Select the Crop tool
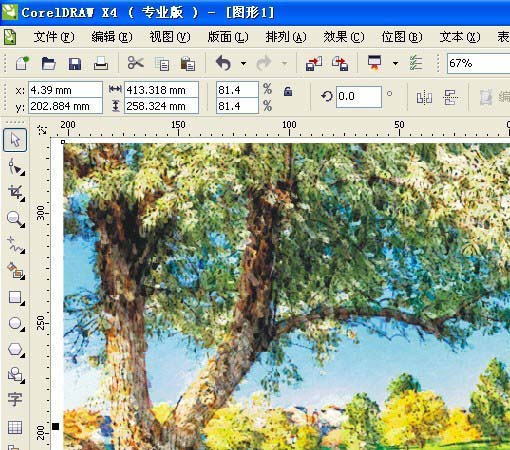This screenshot has width=510, height=450. 16,193
